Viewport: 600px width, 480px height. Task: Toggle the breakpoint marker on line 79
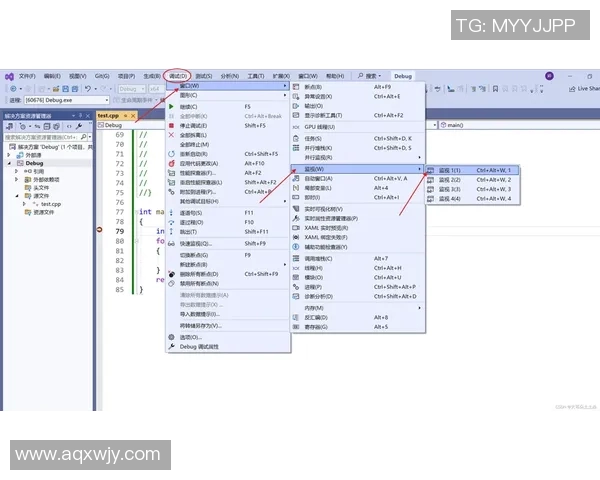[x=100, y=231]
